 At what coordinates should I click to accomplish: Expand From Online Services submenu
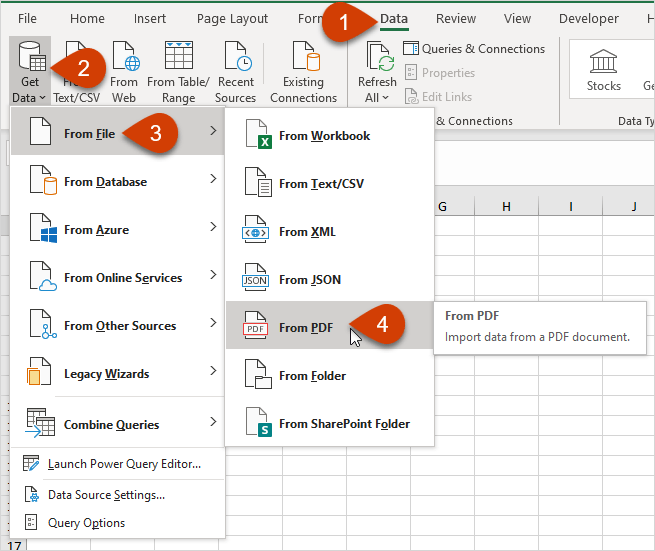tap(120, 278)
